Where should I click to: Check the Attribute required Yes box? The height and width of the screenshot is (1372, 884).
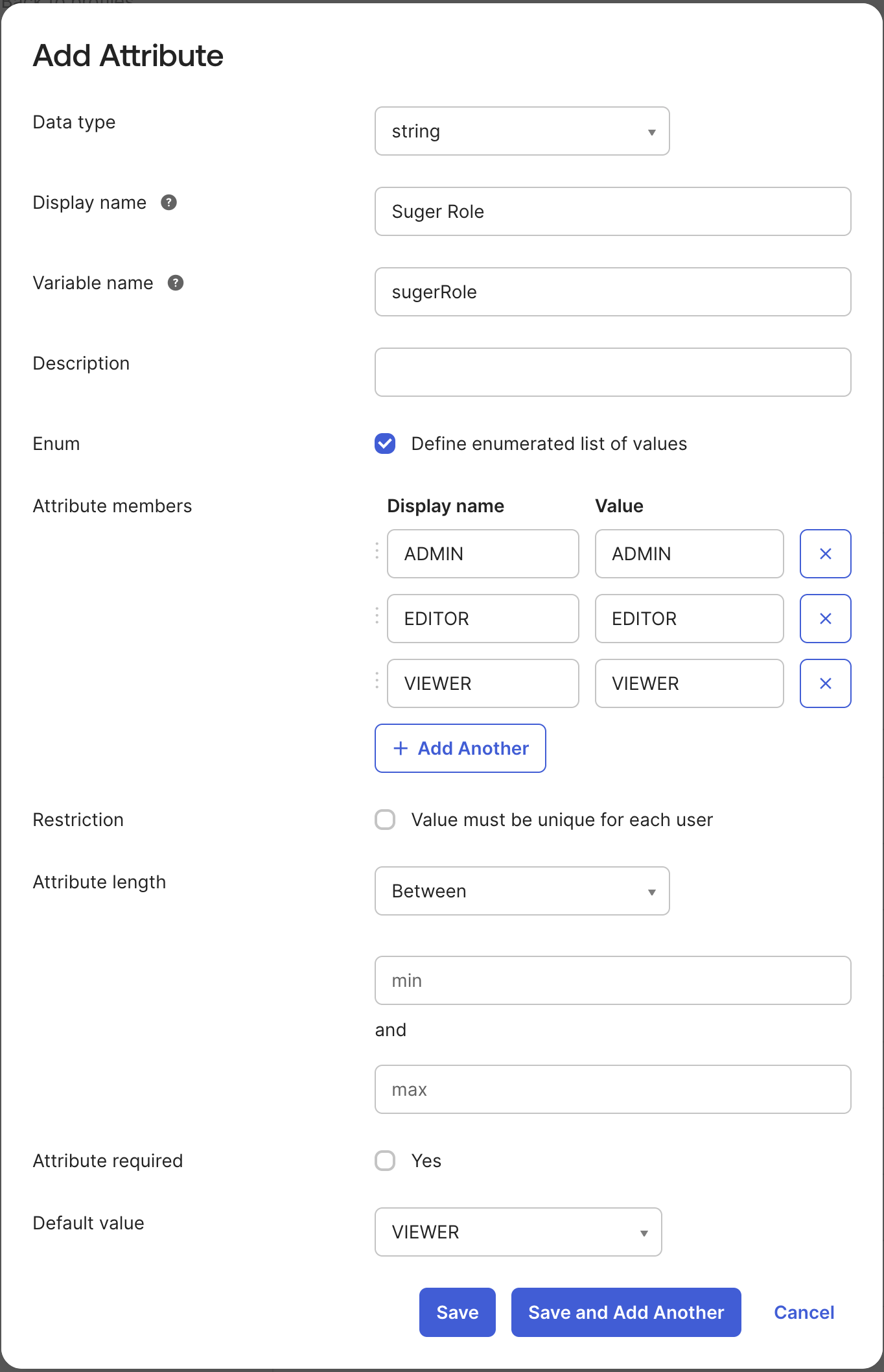385,1161
